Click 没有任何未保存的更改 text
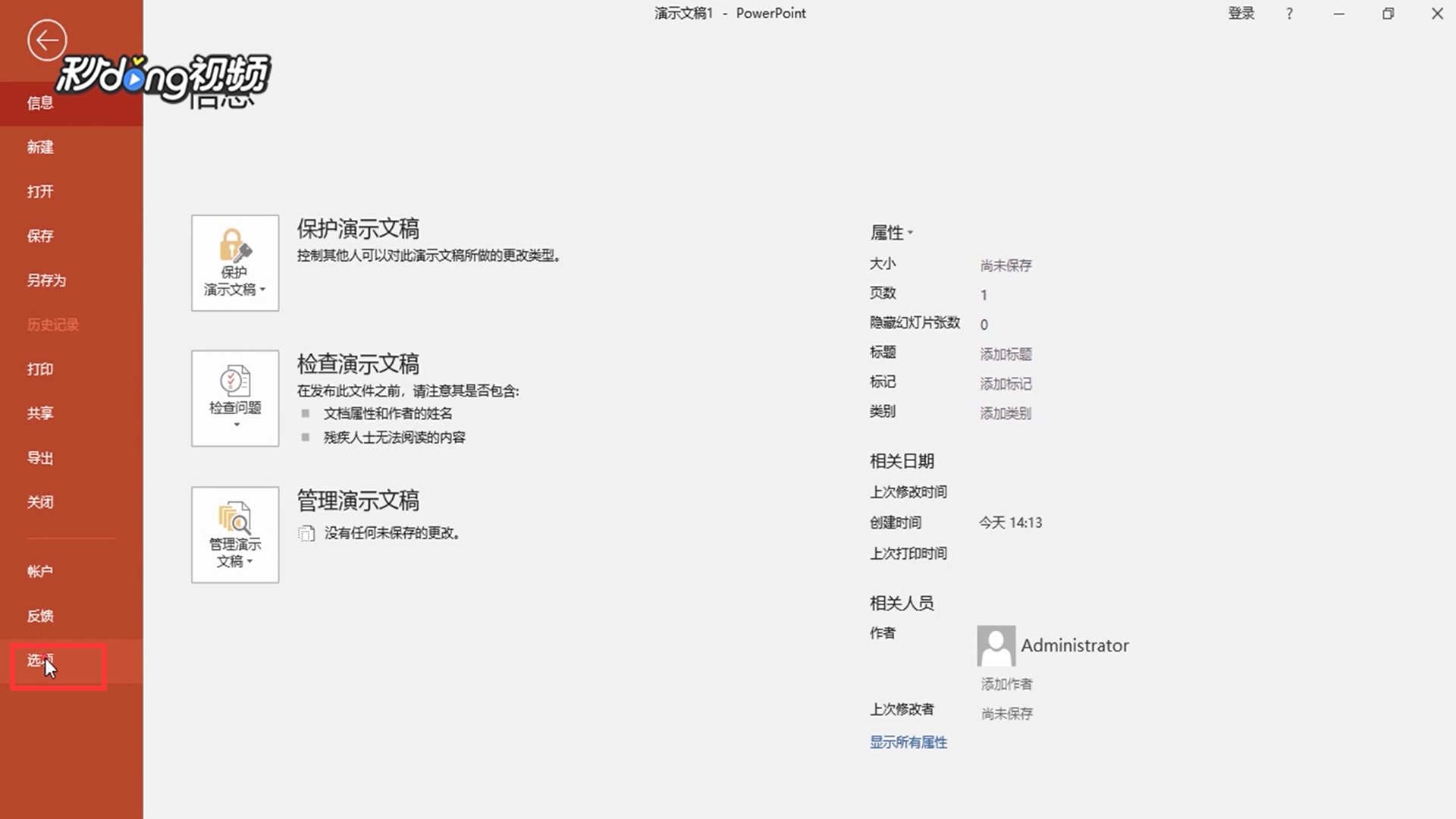Screen dimensions: 1456x819 point(392,533)
